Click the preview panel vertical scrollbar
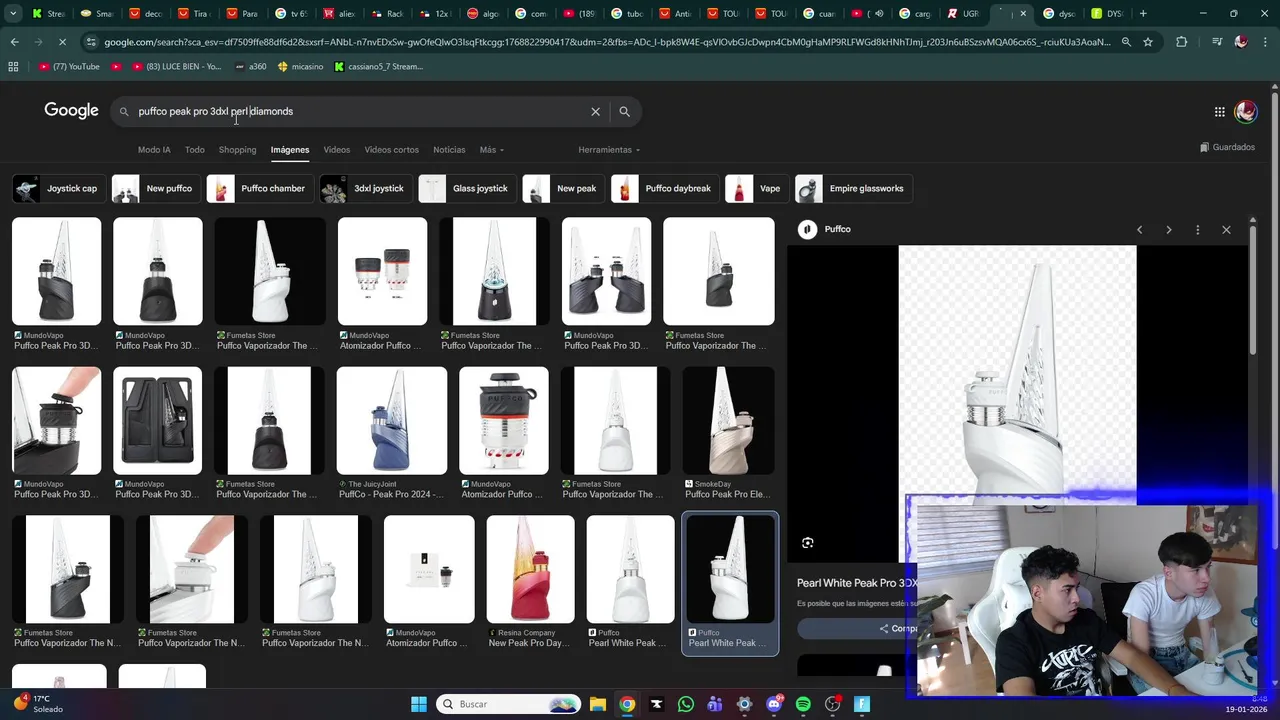The height and width of the screenshot is (720, 1280). pos(1254,290)
